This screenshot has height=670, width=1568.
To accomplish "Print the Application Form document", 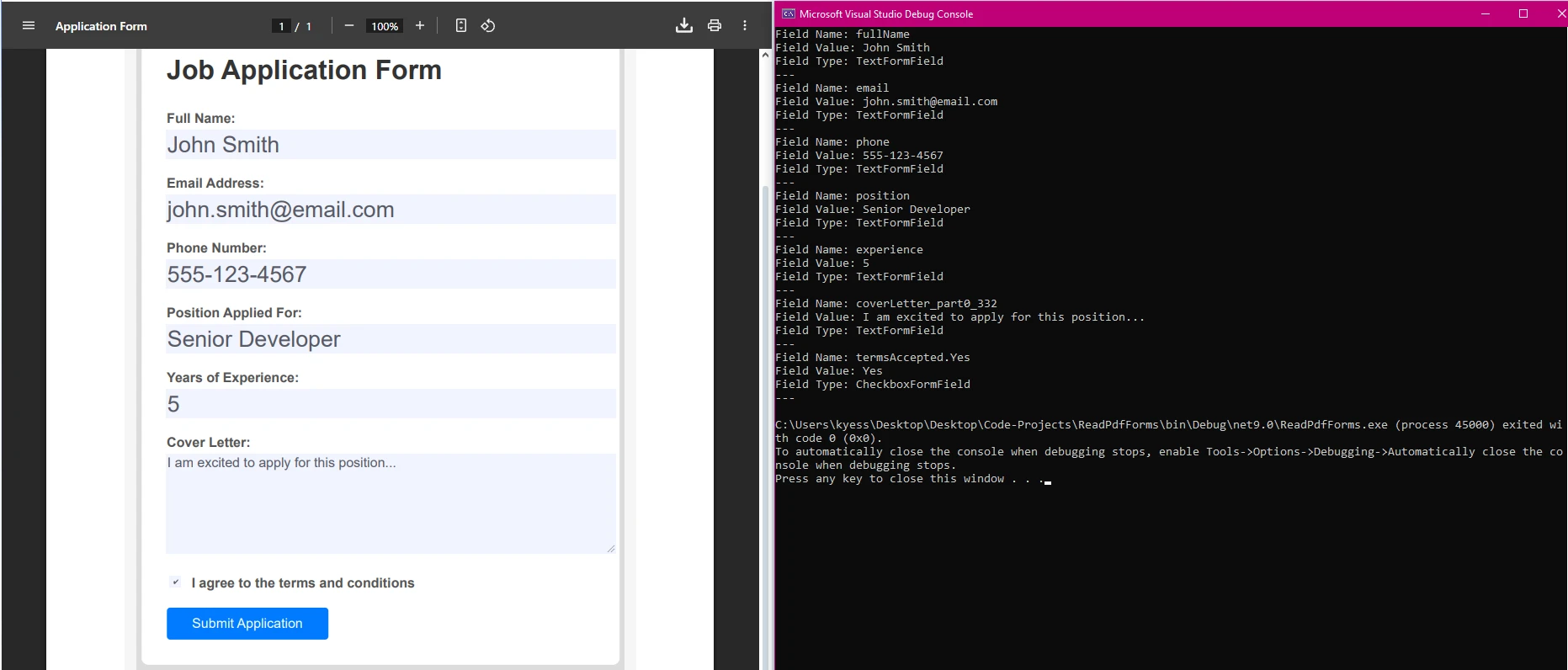I will tap(715, 26).
